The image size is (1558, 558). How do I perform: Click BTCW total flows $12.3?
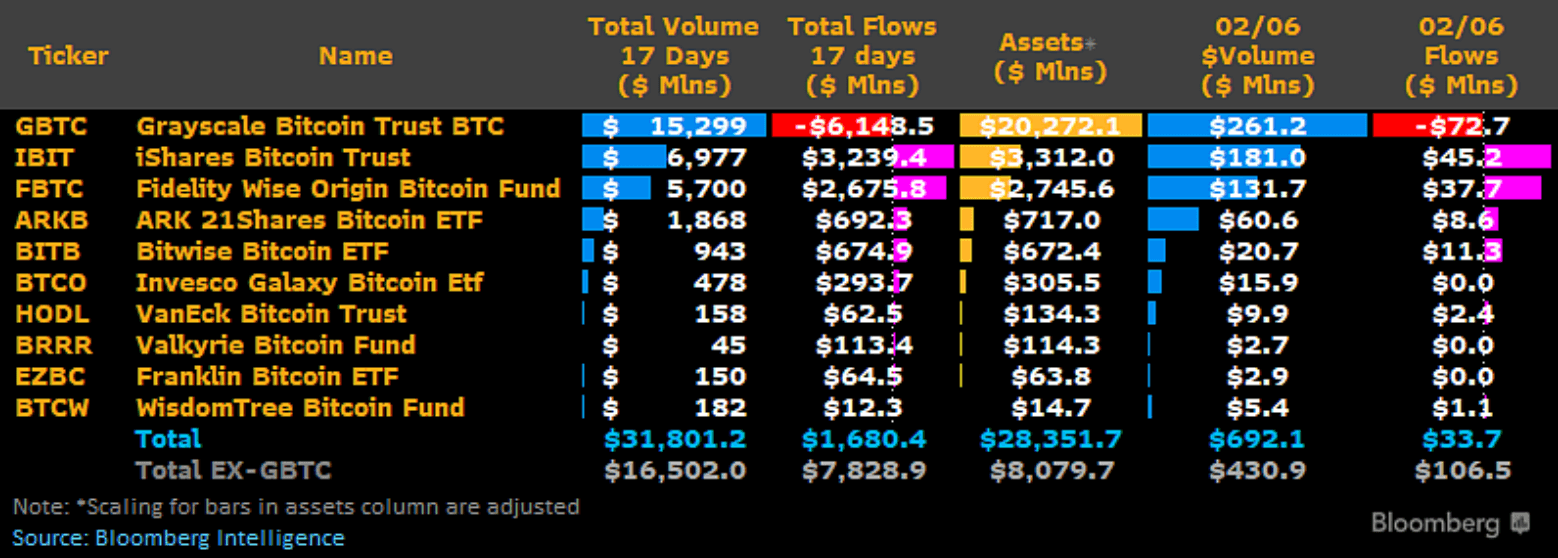[x=864, y=407]
